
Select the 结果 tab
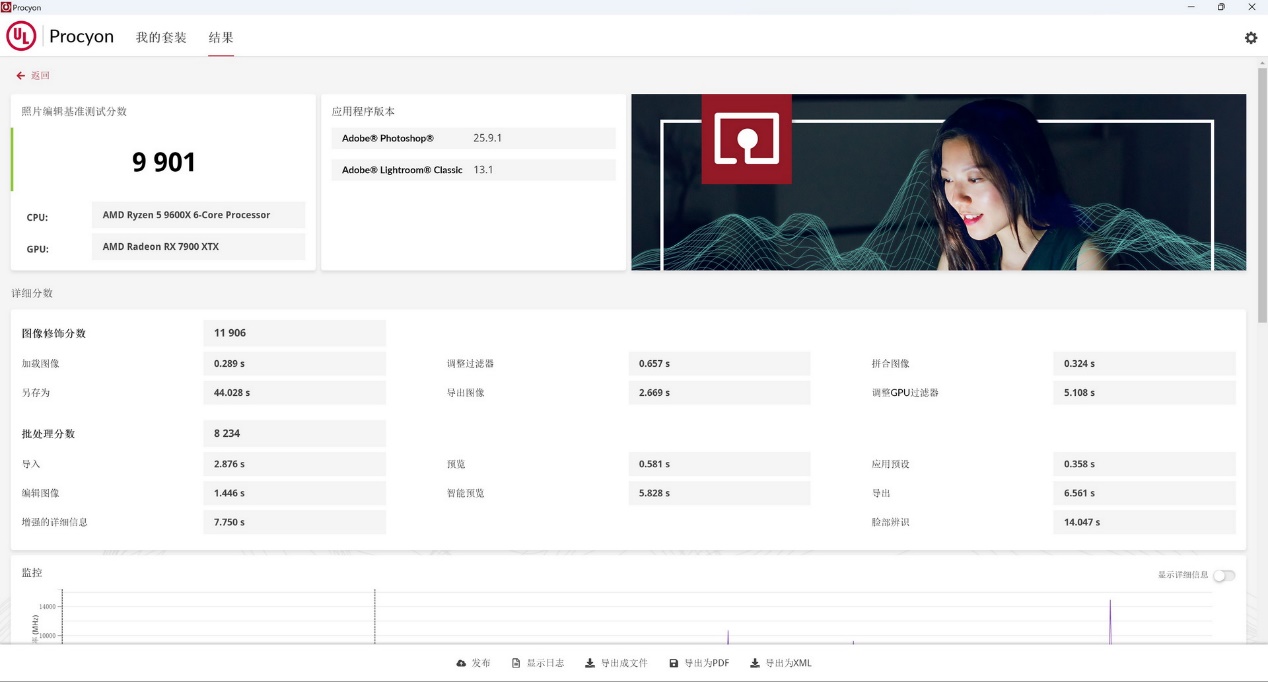point(221,38)
